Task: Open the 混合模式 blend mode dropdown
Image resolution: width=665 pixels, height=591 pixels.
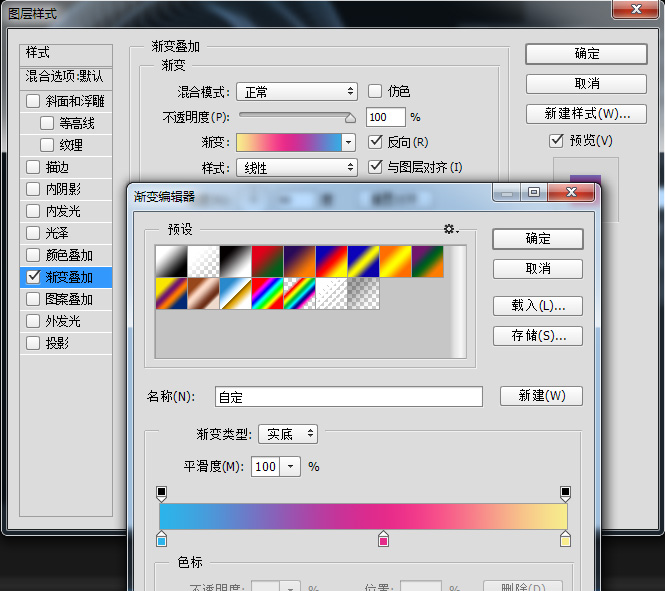Action: click(x=296, y=92)
